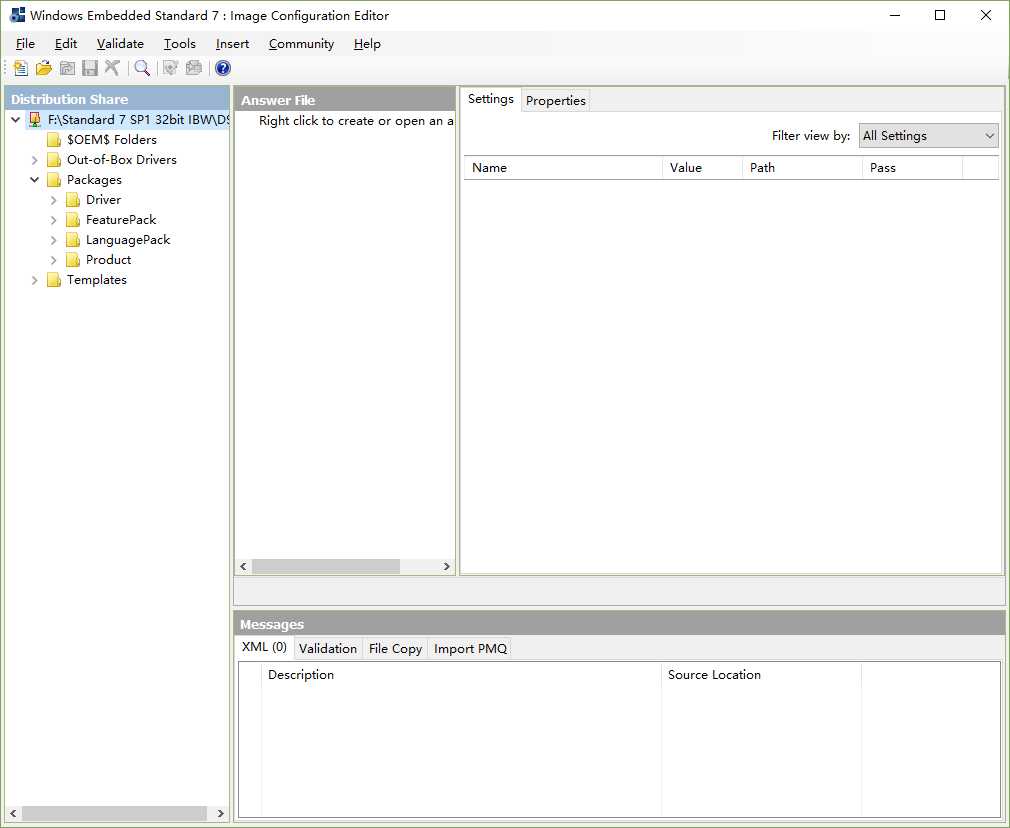Click the grayed-out delete X icon
Viewport: 1010px width, 828px height.
pyautogui.click(x=112, y=68)
